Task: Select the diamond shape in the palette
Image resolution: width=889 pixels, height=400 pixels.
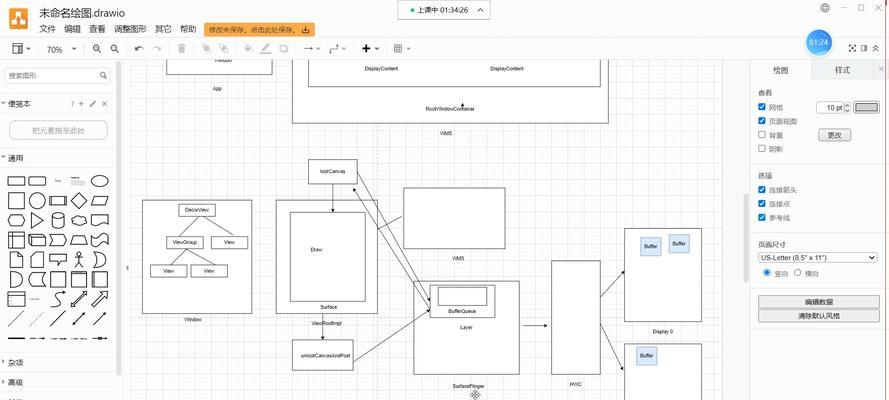Action: pos(79,201)
